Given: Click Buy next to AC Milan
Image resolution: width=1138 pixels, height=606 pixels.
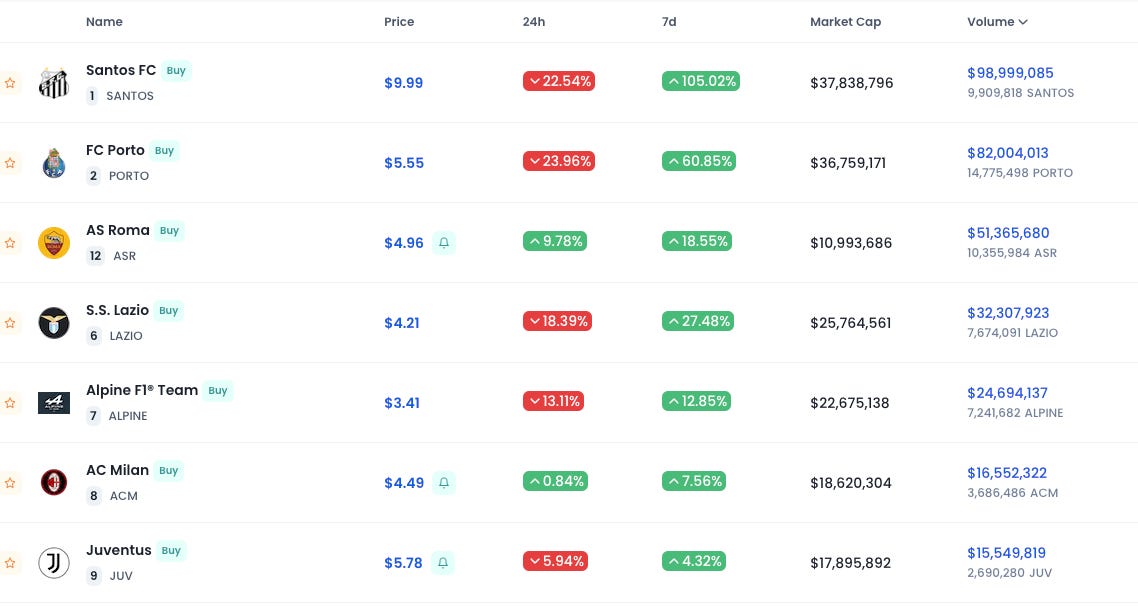Looking at the screenshot, I should point(169,470).
